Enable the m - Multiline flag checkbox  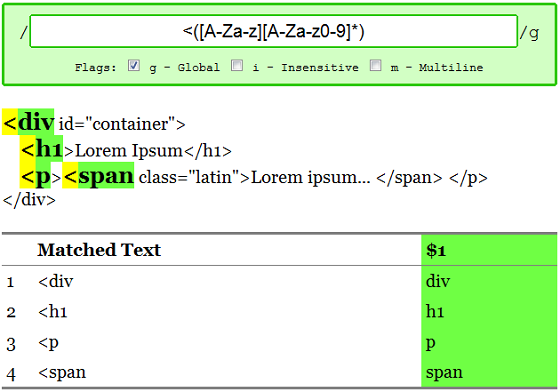(375, 66)
